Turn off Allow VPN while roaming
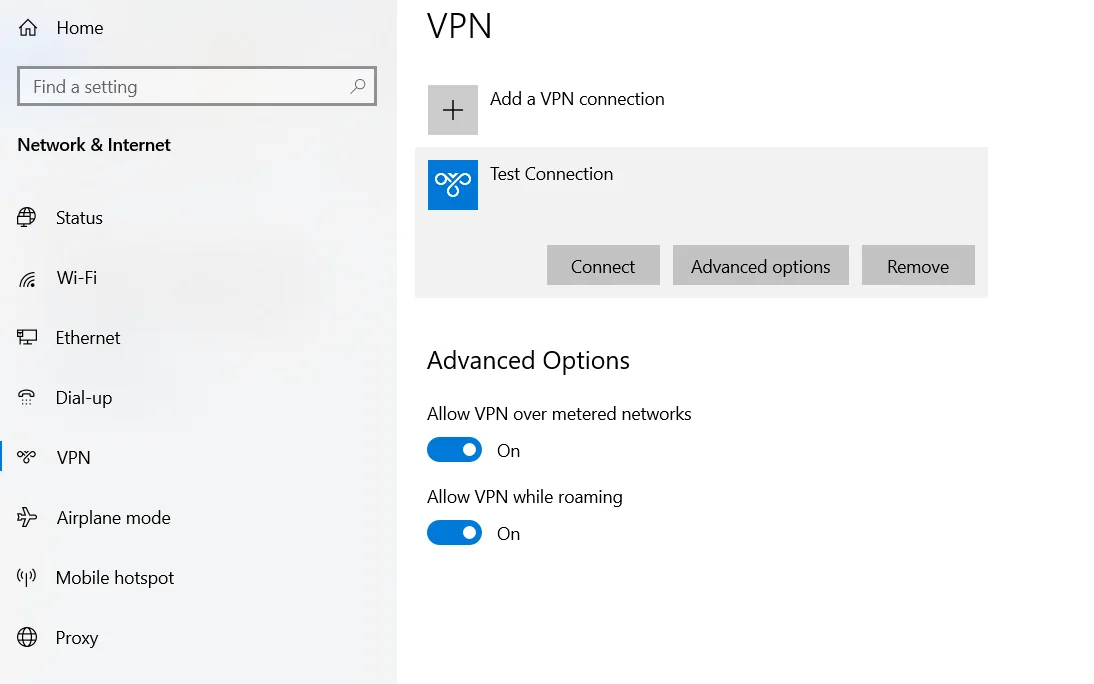 click(x=454, y=532)
